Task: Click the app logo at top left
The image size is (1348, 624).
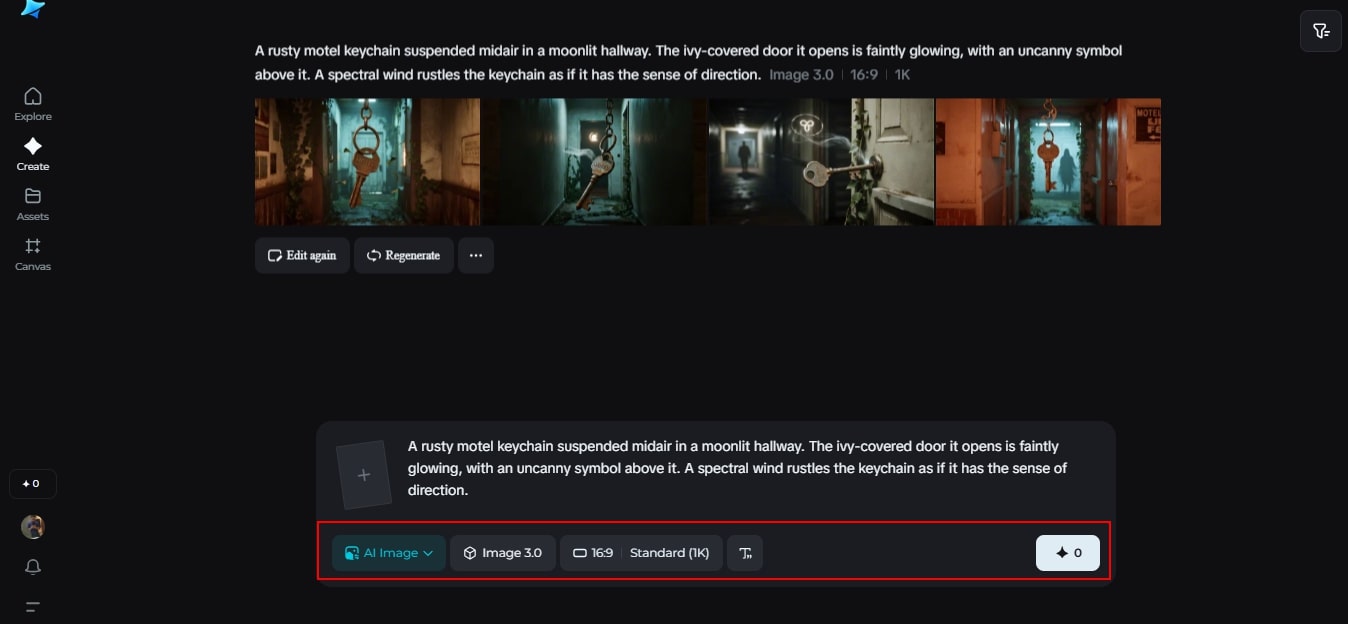Action: pos(33,9)
